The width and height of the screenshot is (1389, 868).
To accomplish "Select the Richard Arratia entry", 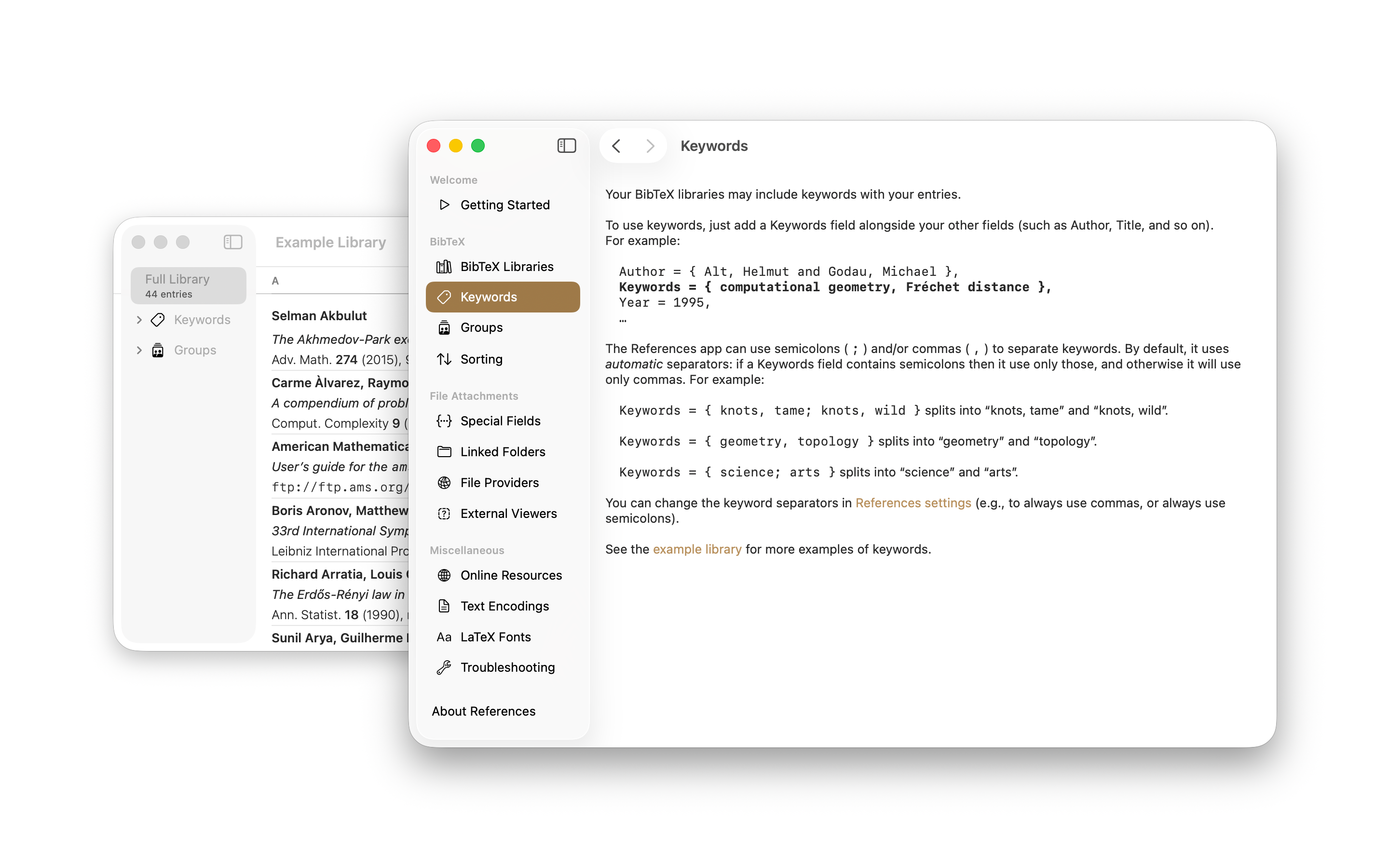I will 340,594.
